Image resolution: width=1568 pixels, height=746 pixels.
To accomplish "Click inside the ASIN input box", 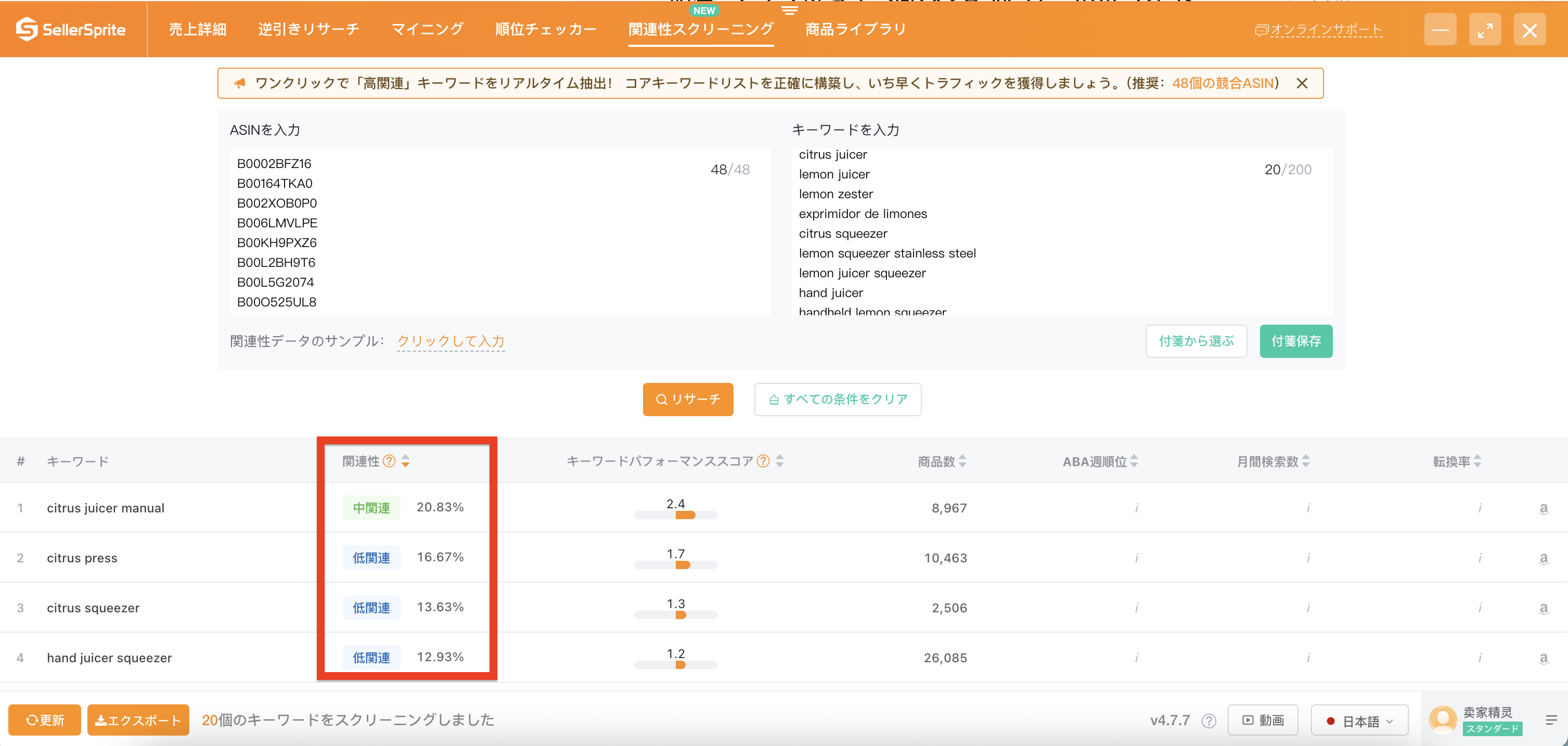I will pyautogui.click(x=500, y=232).
